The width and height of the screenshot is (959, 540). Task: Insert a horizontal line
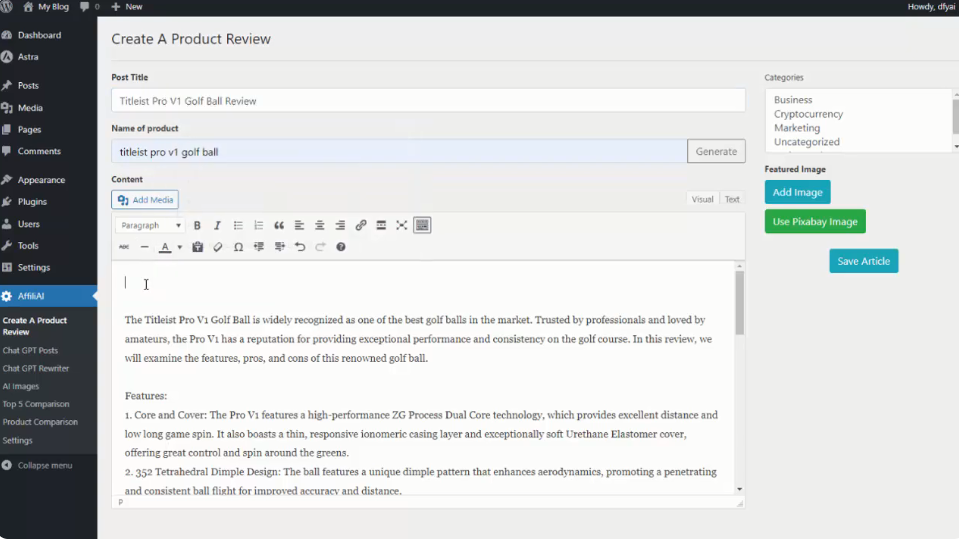[144, 247]
